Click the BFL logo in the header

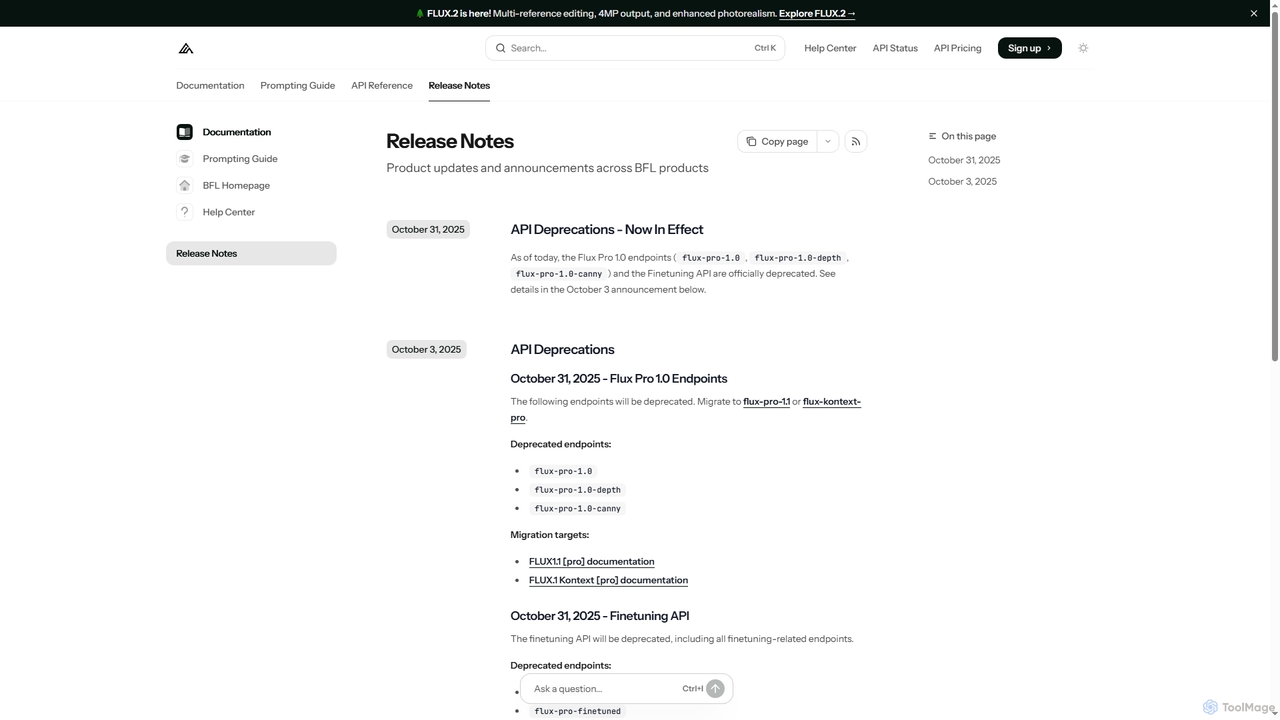click(x=186, y=48)
